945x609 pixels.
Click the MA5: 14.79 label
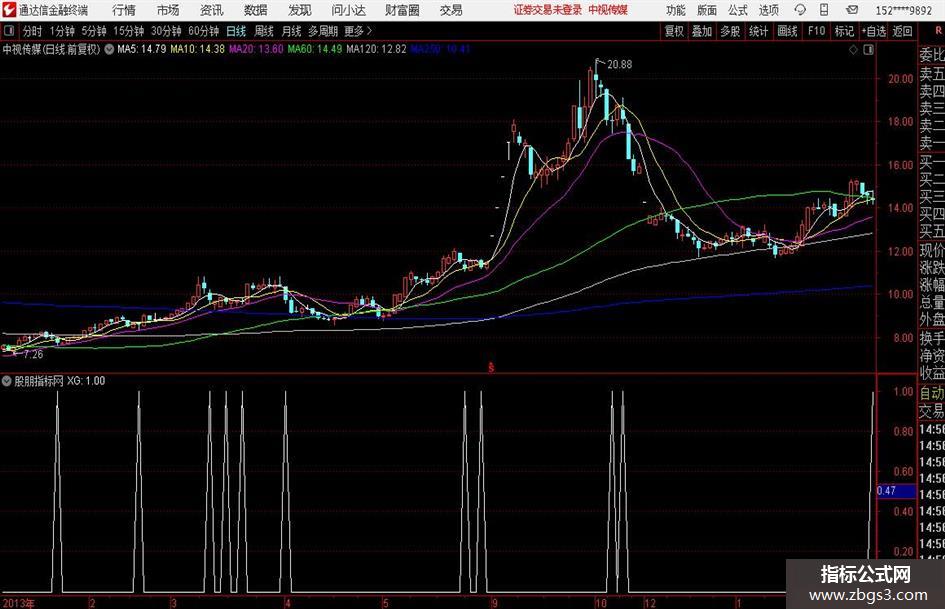[x=141, y=49]
